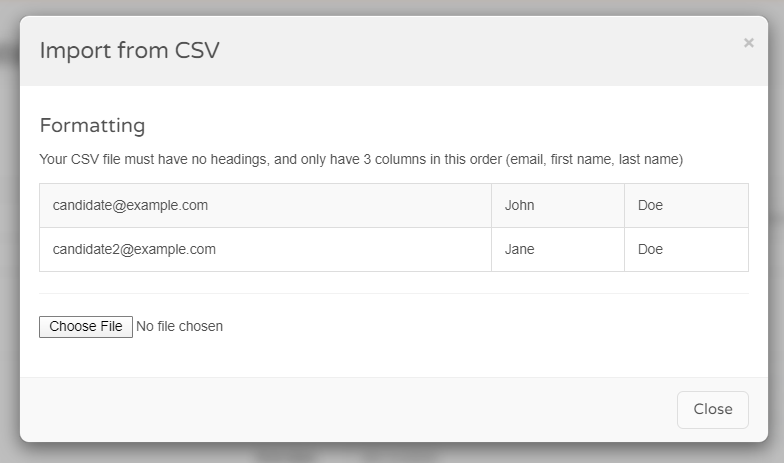Dismiss the dialog with the X icon
The image size is (784, 463).
pyautogui.click(x=748, y=43)
